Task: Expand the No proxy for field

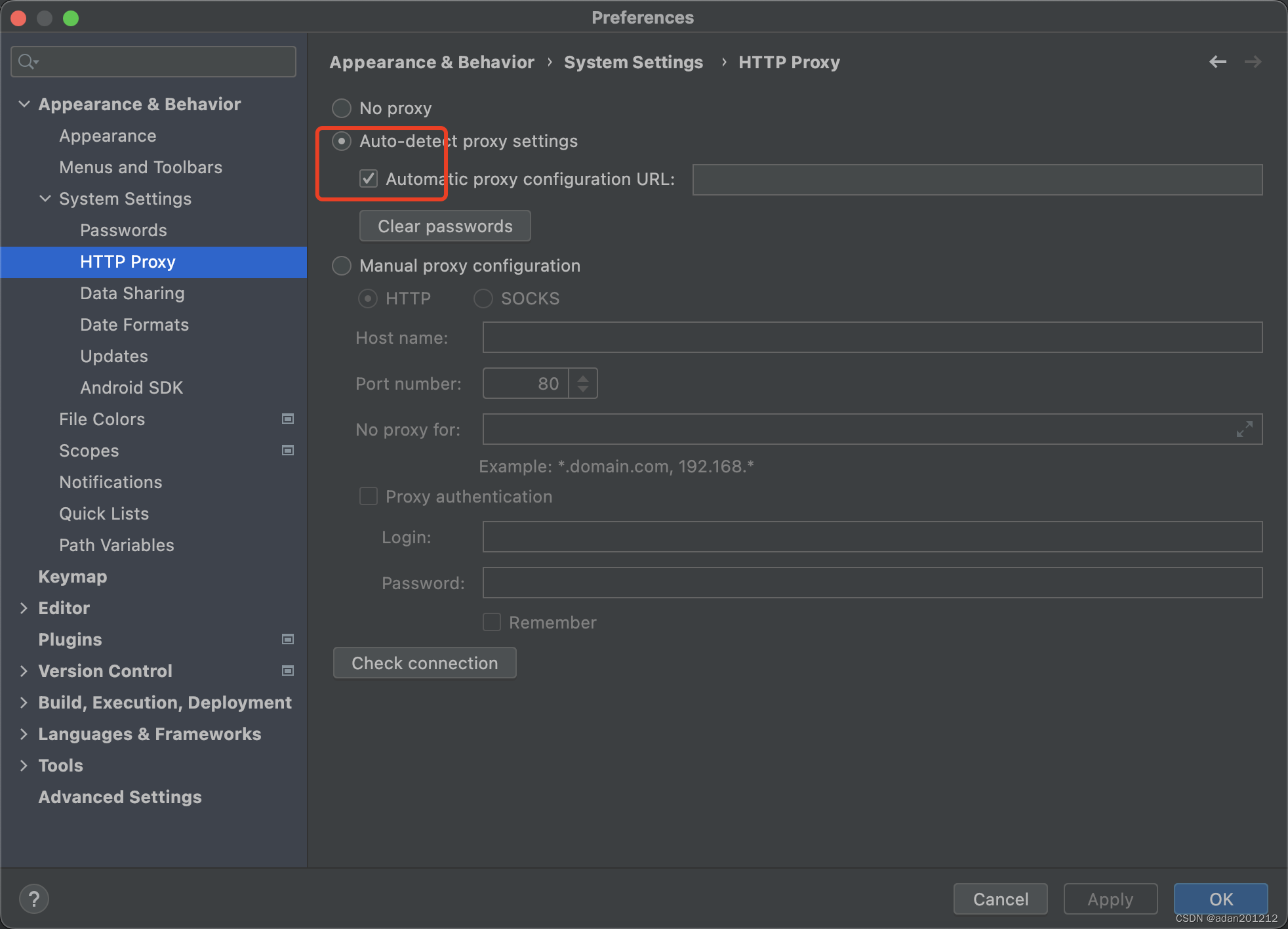Action: tap(1244, 430)
